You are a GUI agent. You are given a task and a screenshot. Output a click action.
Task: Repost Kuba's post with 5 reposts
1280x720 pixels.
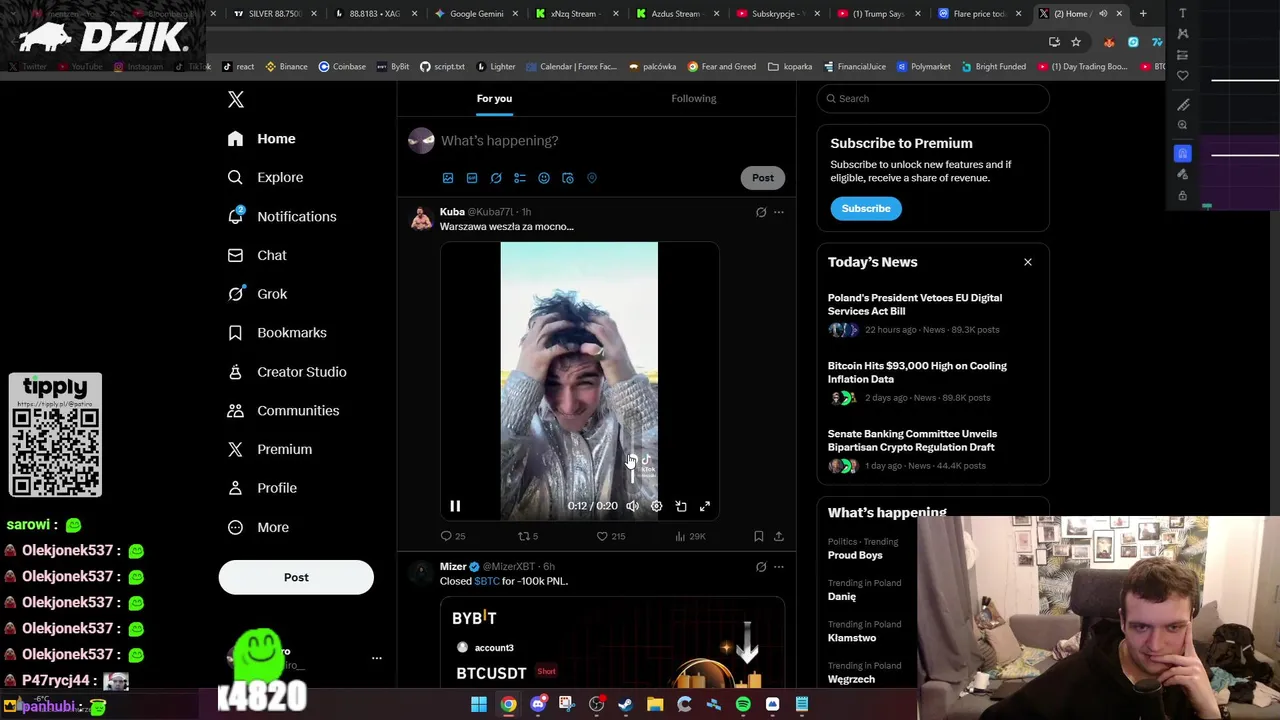tap(528, 536)
